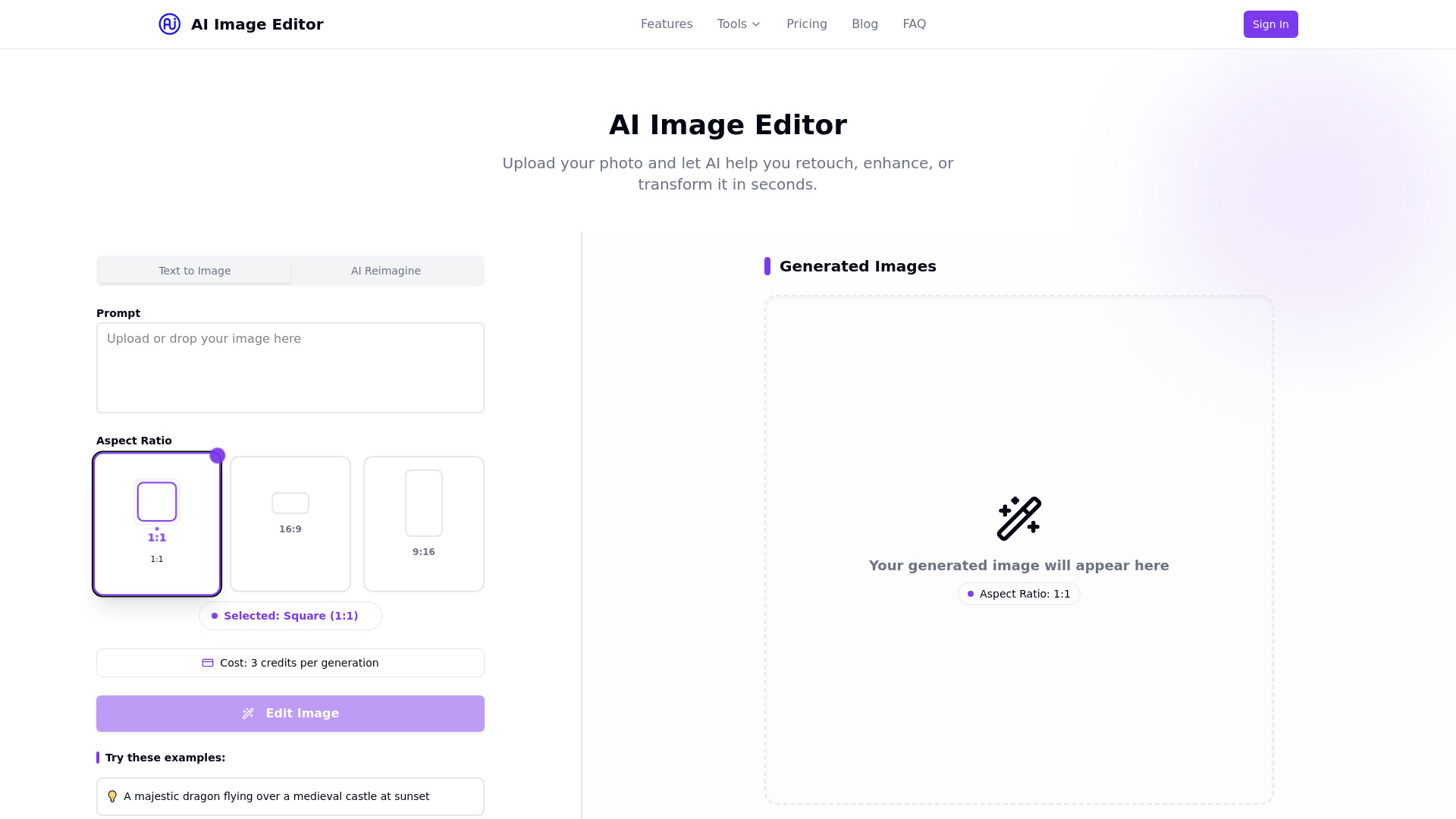The height and width of the screenshot is (819, 1456).
Task: Click the 16:9 rectangle preview icon
Action: coord(290,503)
